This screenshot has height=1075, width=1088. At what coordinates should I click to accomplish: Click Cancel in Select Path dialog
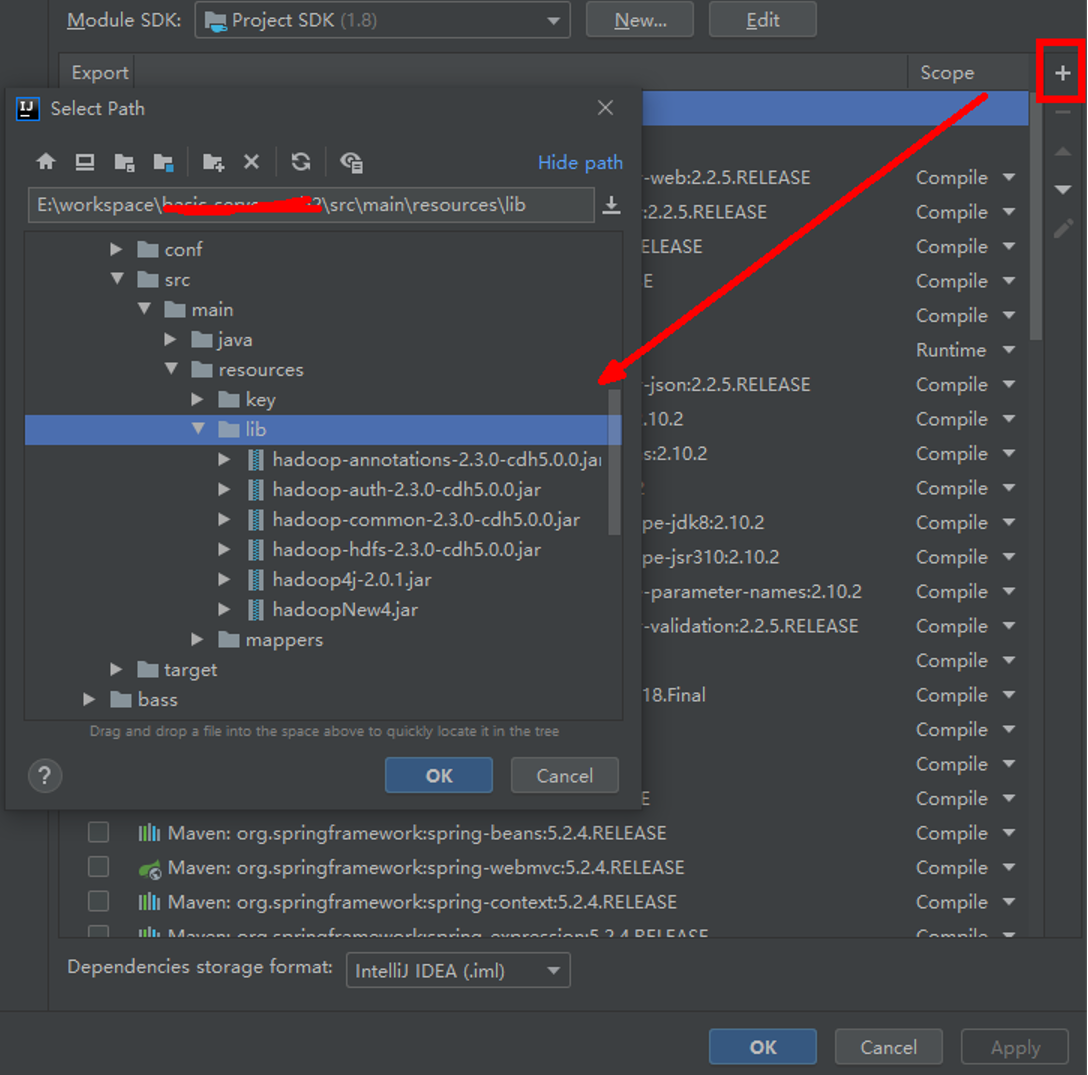[565, 775]
